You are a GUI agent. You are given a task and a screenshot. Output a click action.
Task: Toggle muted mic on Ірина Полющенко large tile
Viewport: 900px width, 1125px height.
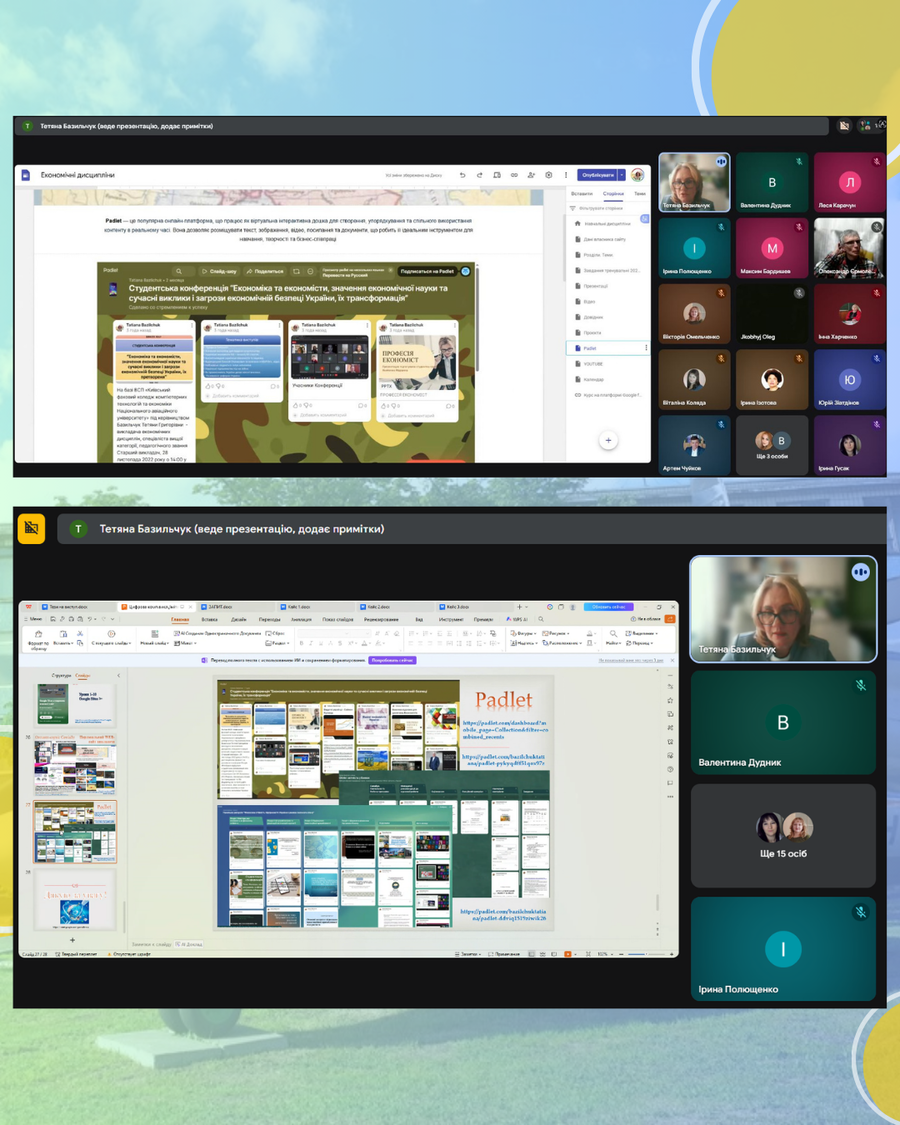(860, 912)
